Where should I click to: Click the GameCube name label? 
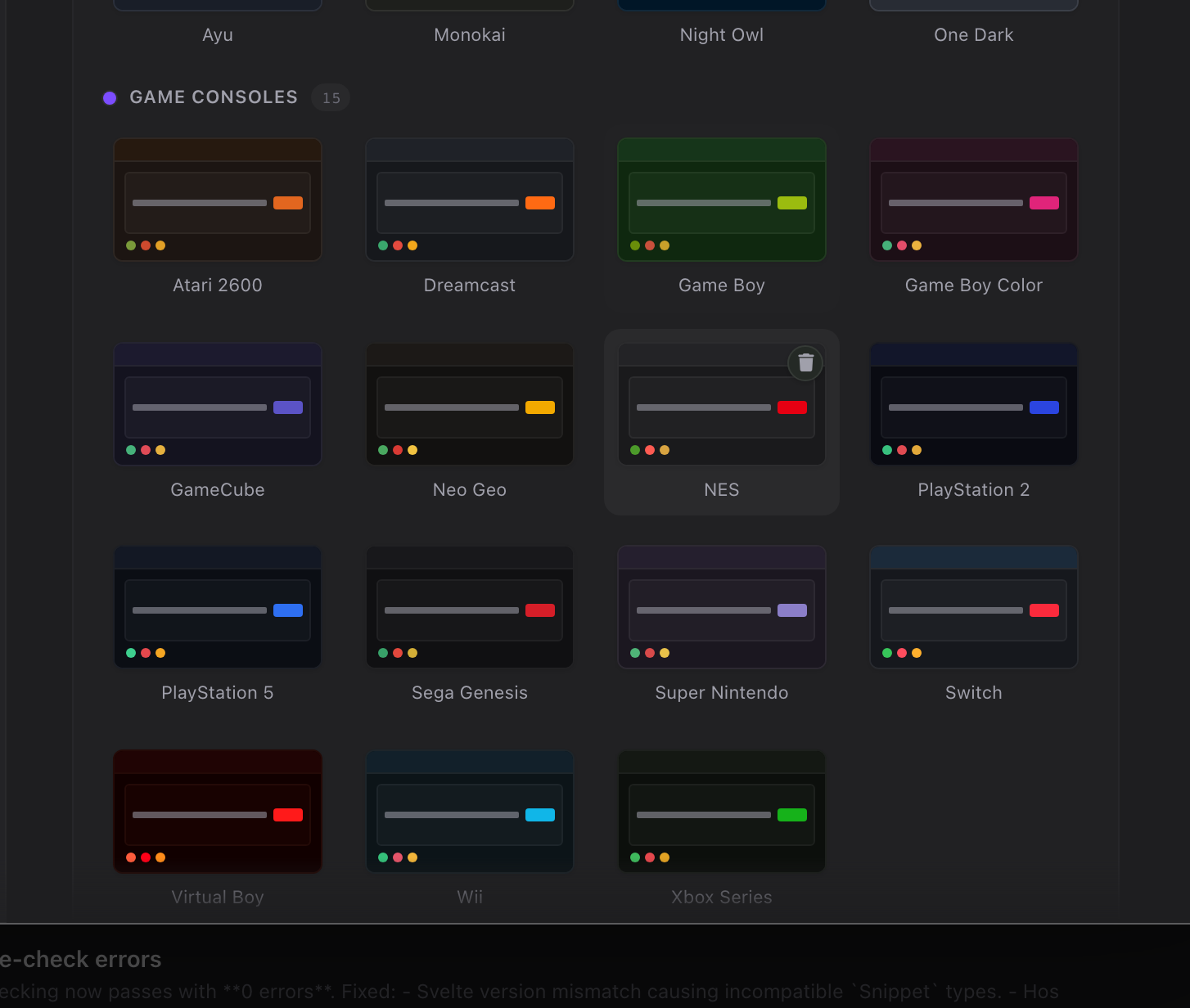(x=218, y=489)
